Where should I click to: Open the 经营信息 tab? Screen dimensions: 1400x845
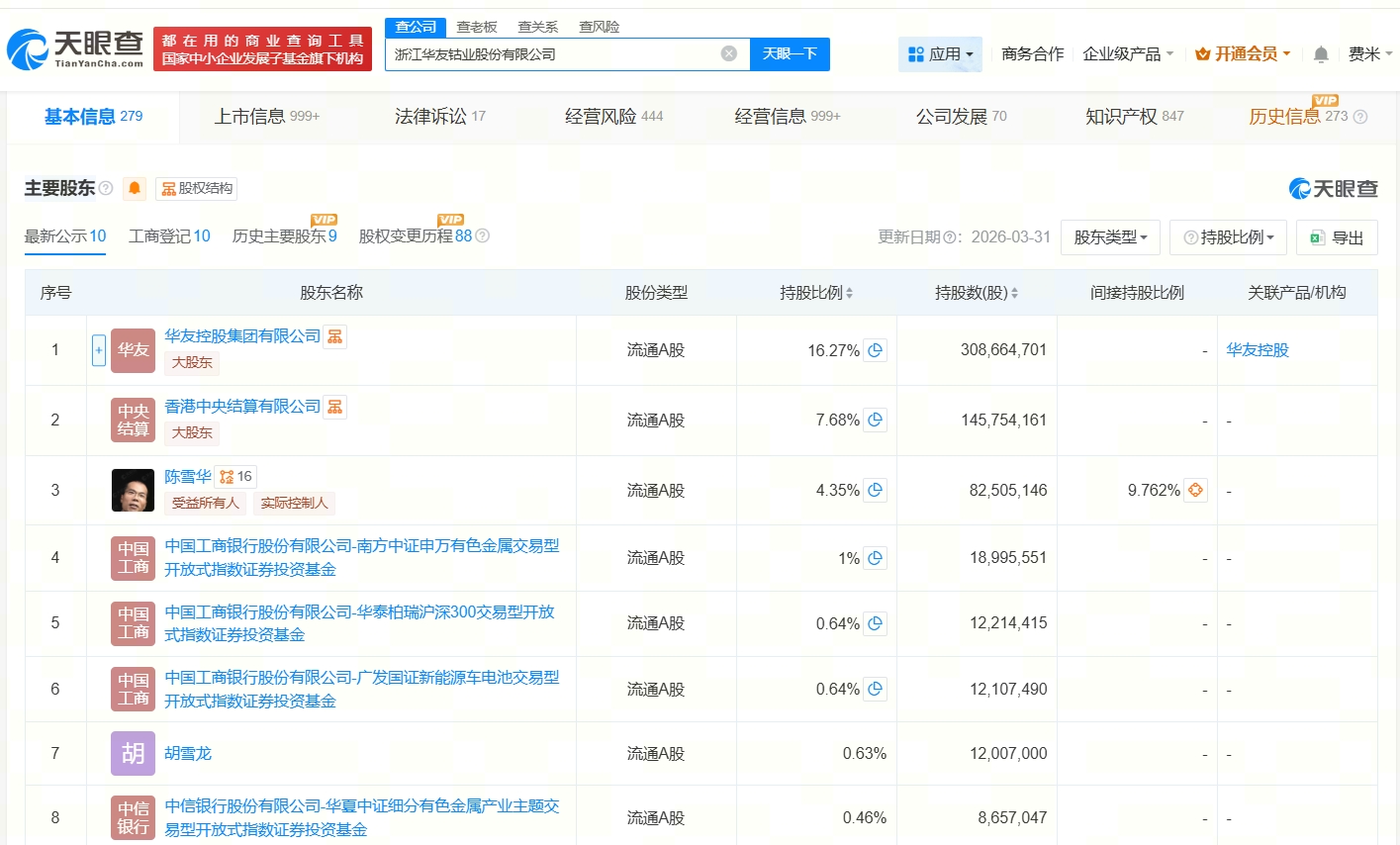click(788, 117)
